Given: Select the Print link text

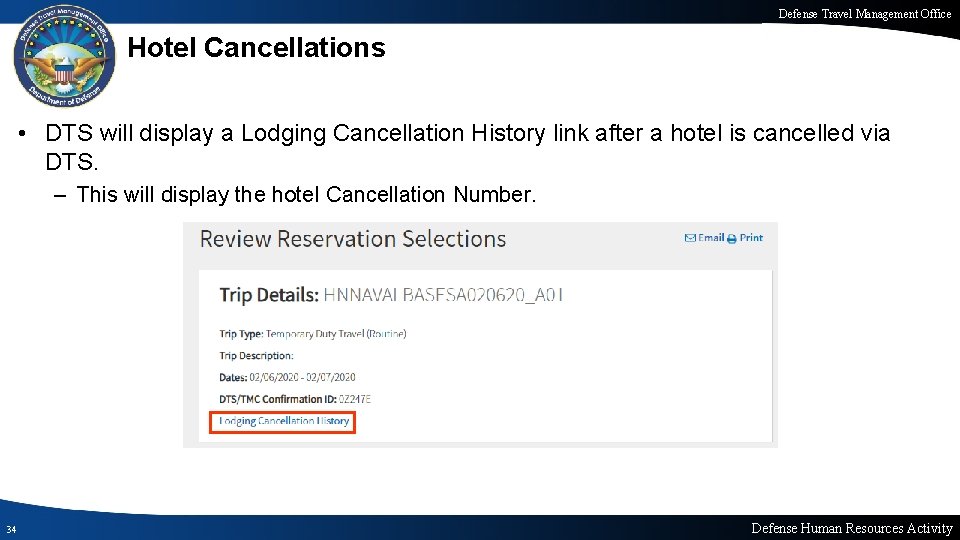Looking at the screenshot, I should [x=751, y=238].
